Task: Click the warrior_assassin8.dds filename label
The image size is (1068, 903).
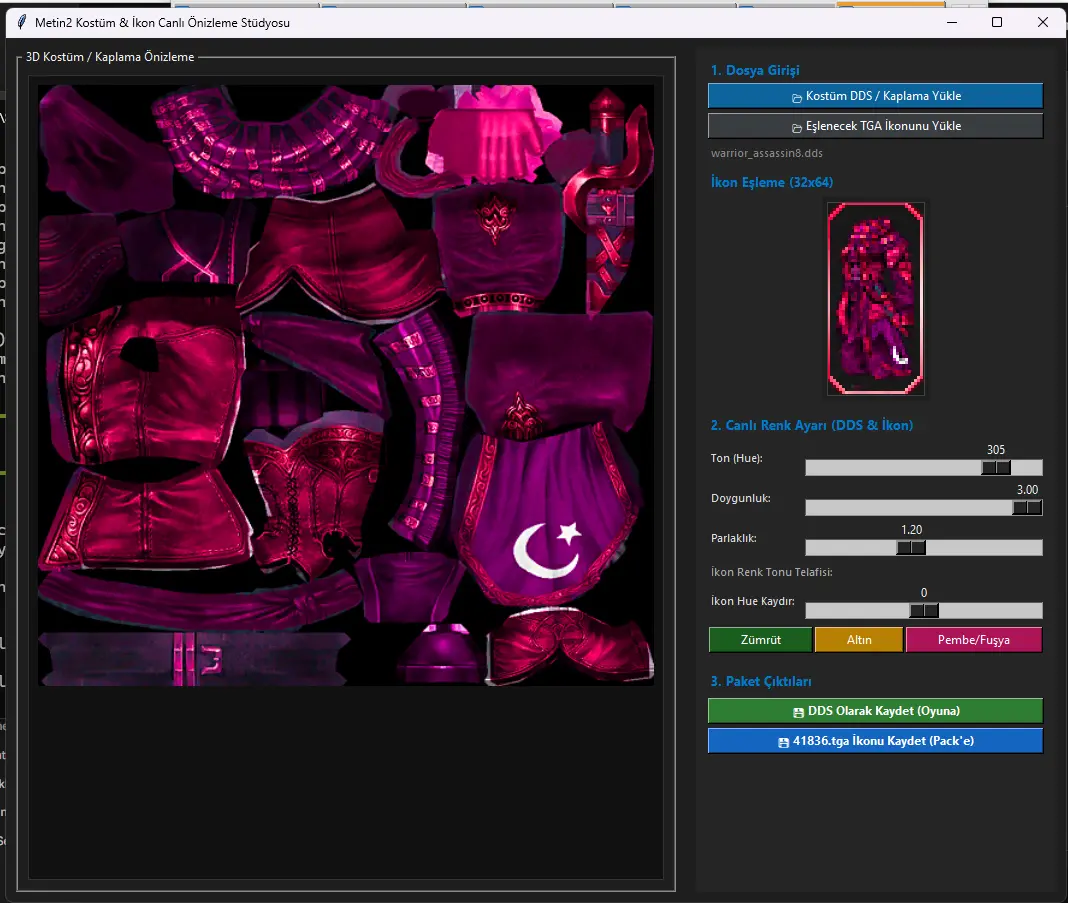Action: click(767, 153)
